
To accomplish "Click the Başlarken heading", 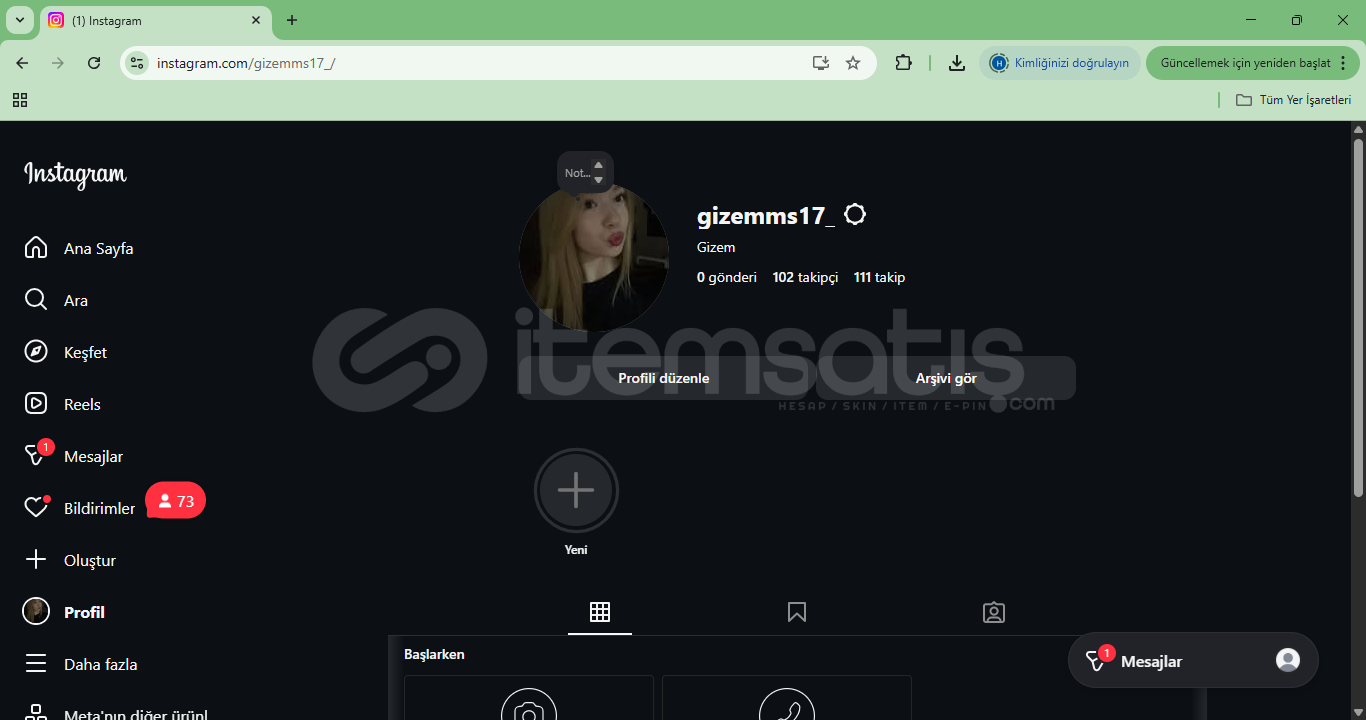I will 434,654.
